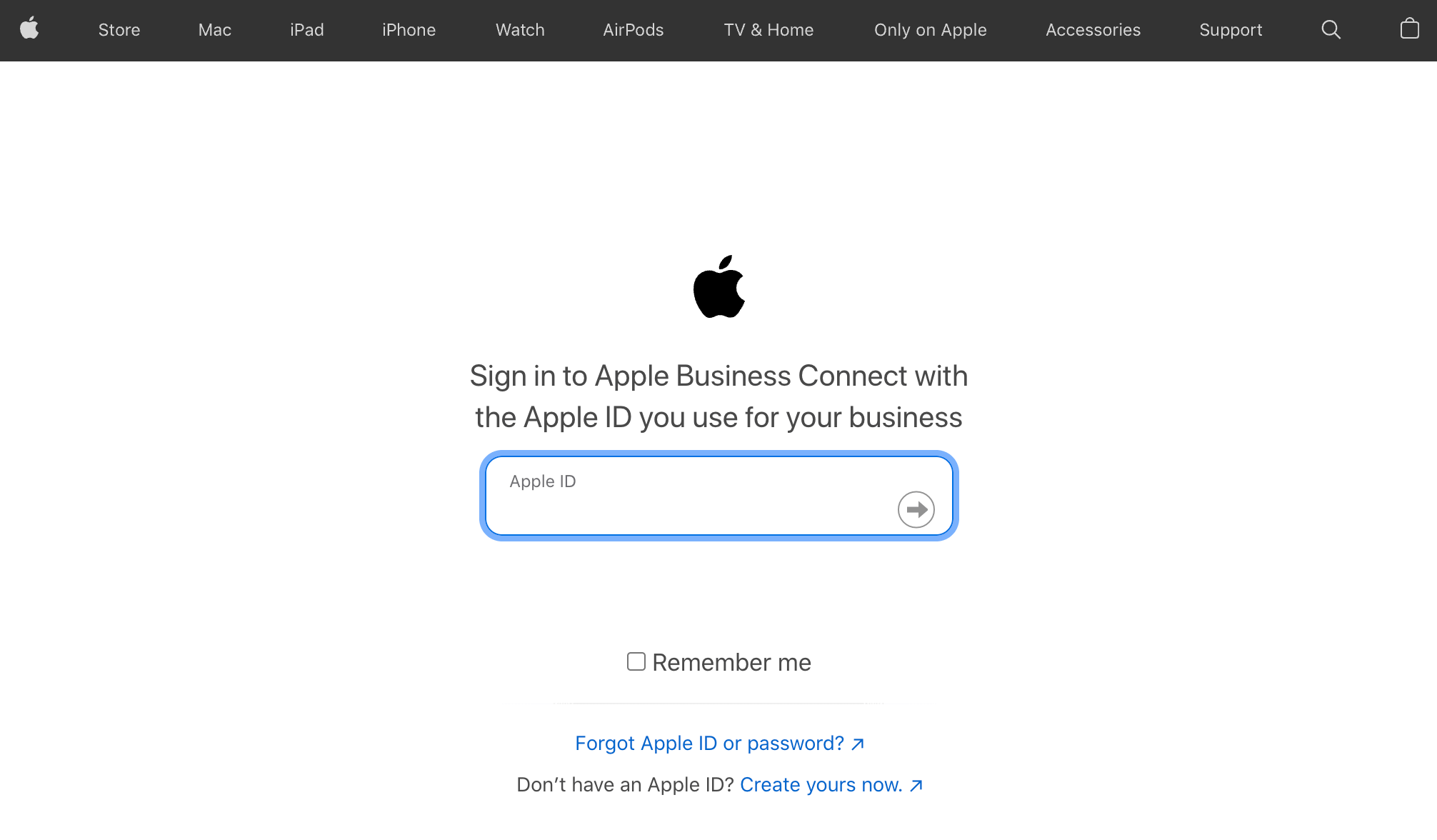This screenshot has height=840, width=1437.
Task: Go to Support in the navigation bar
Action: (1231, 30)
